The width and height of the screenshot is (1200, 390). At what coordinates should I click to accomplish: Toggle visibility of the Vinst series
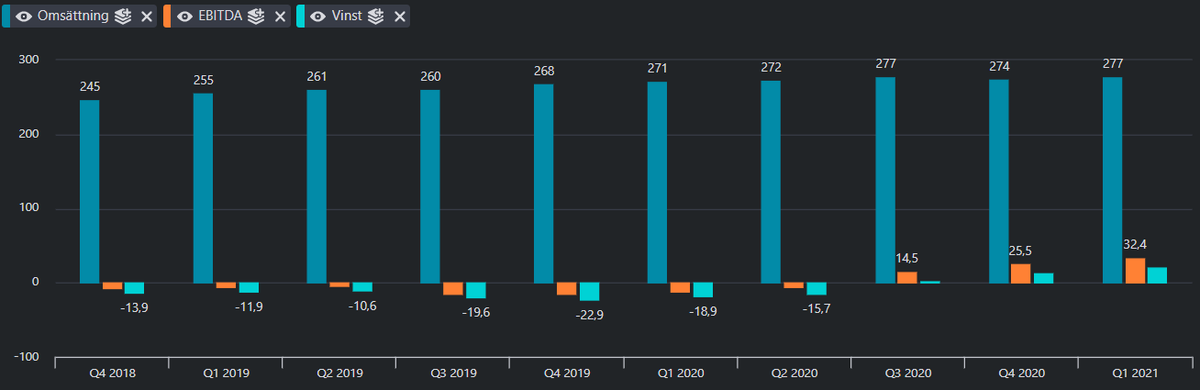coord(317,16)
